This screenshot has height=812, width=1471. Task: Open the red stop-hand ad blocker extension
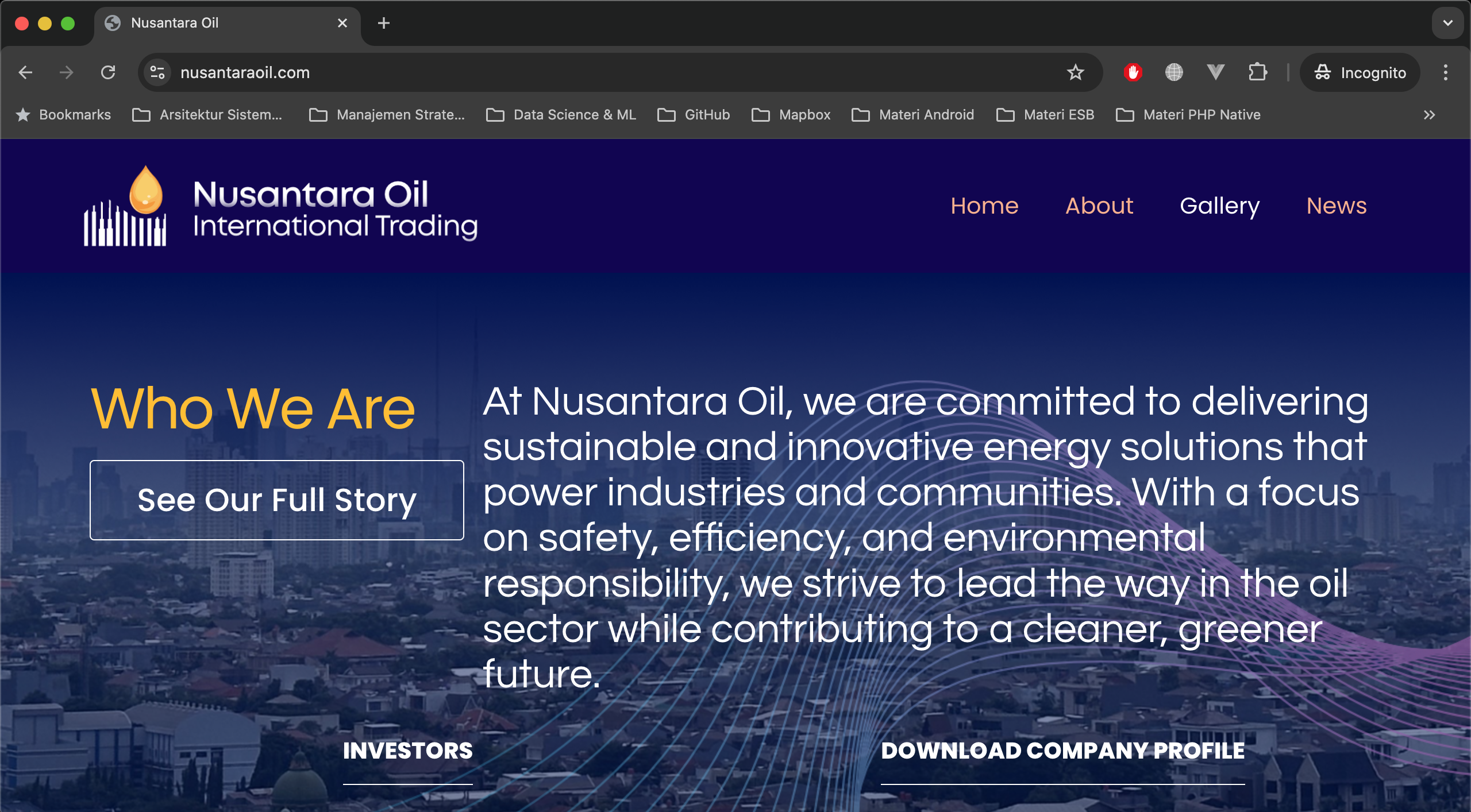click(x=1133, y=72)
